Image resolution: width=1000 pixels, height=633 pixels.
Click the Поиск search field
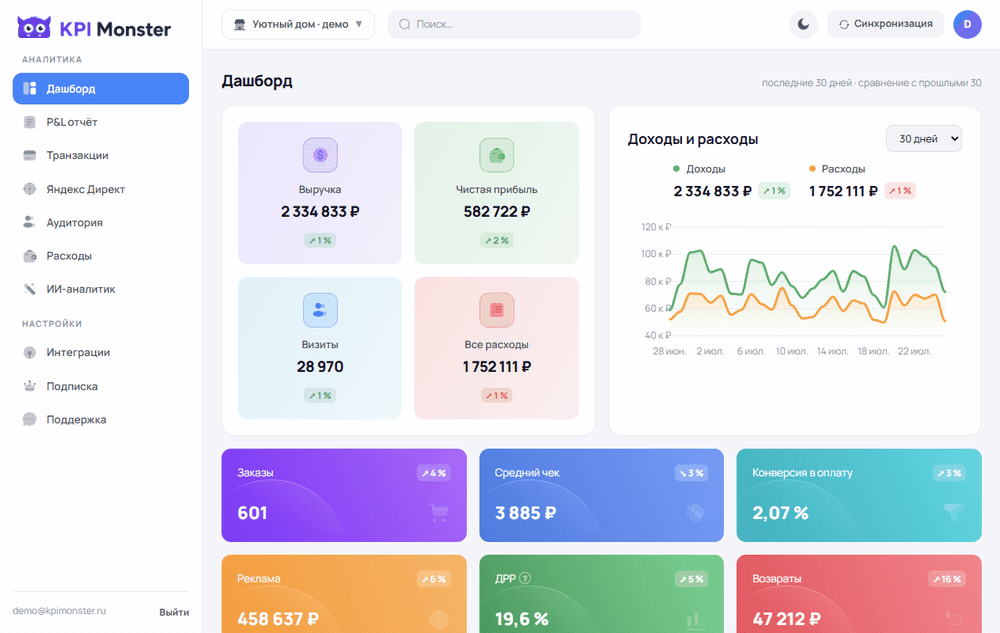point(514,24)
